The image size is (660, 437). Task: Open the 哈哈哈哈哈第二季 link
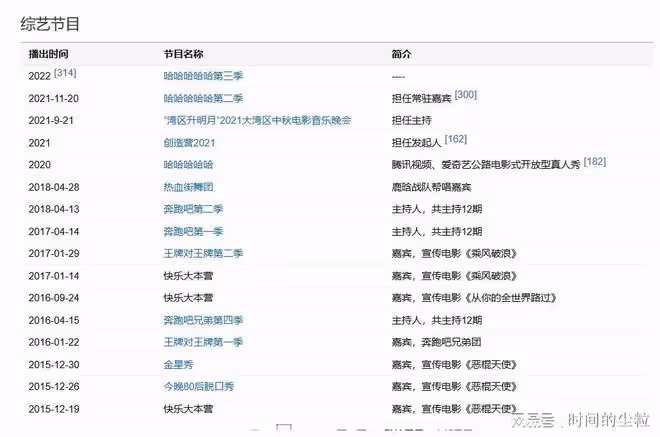(203, 98)
